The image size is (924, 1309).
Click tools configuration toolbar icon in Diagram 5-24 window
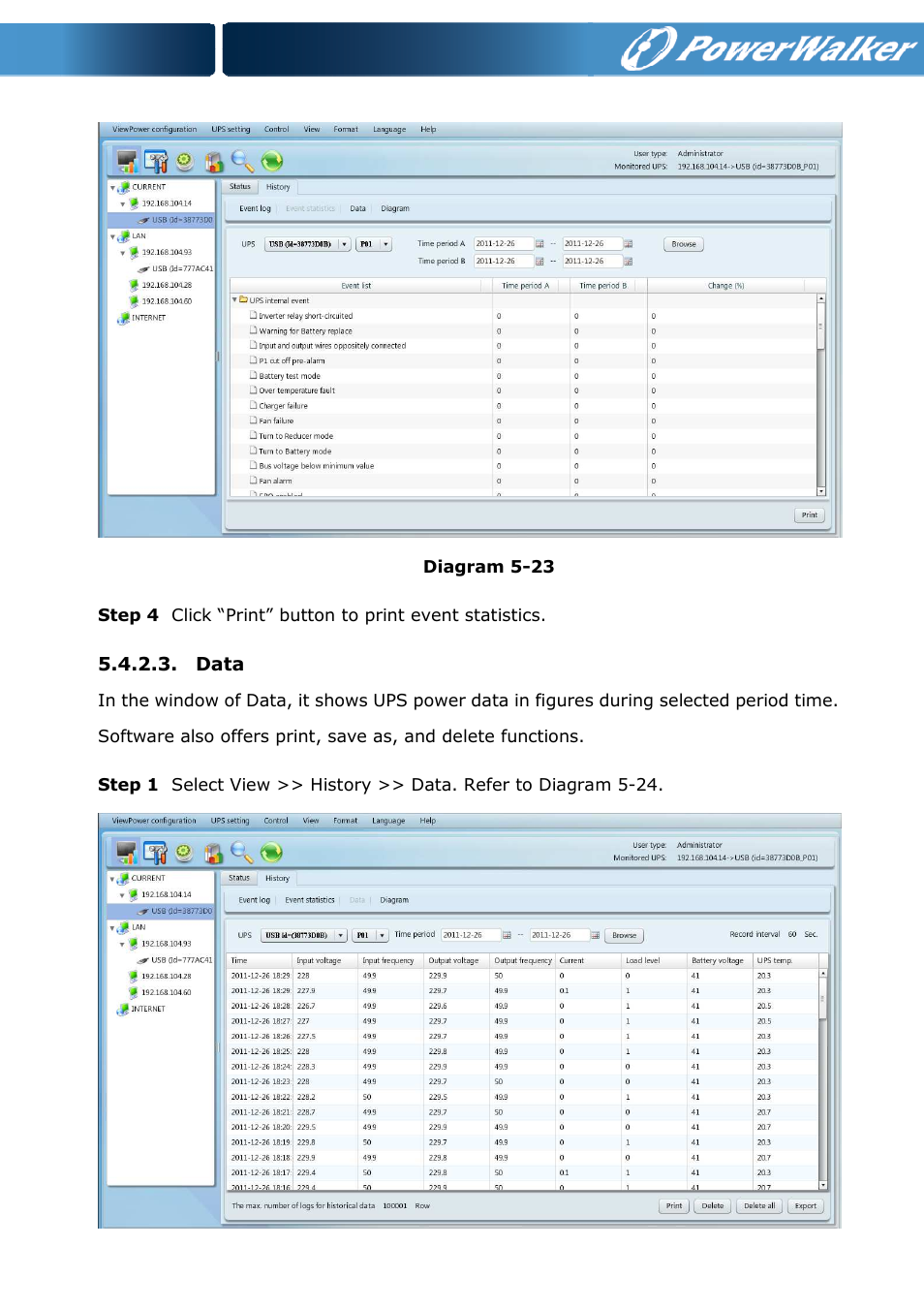(156, 853)
